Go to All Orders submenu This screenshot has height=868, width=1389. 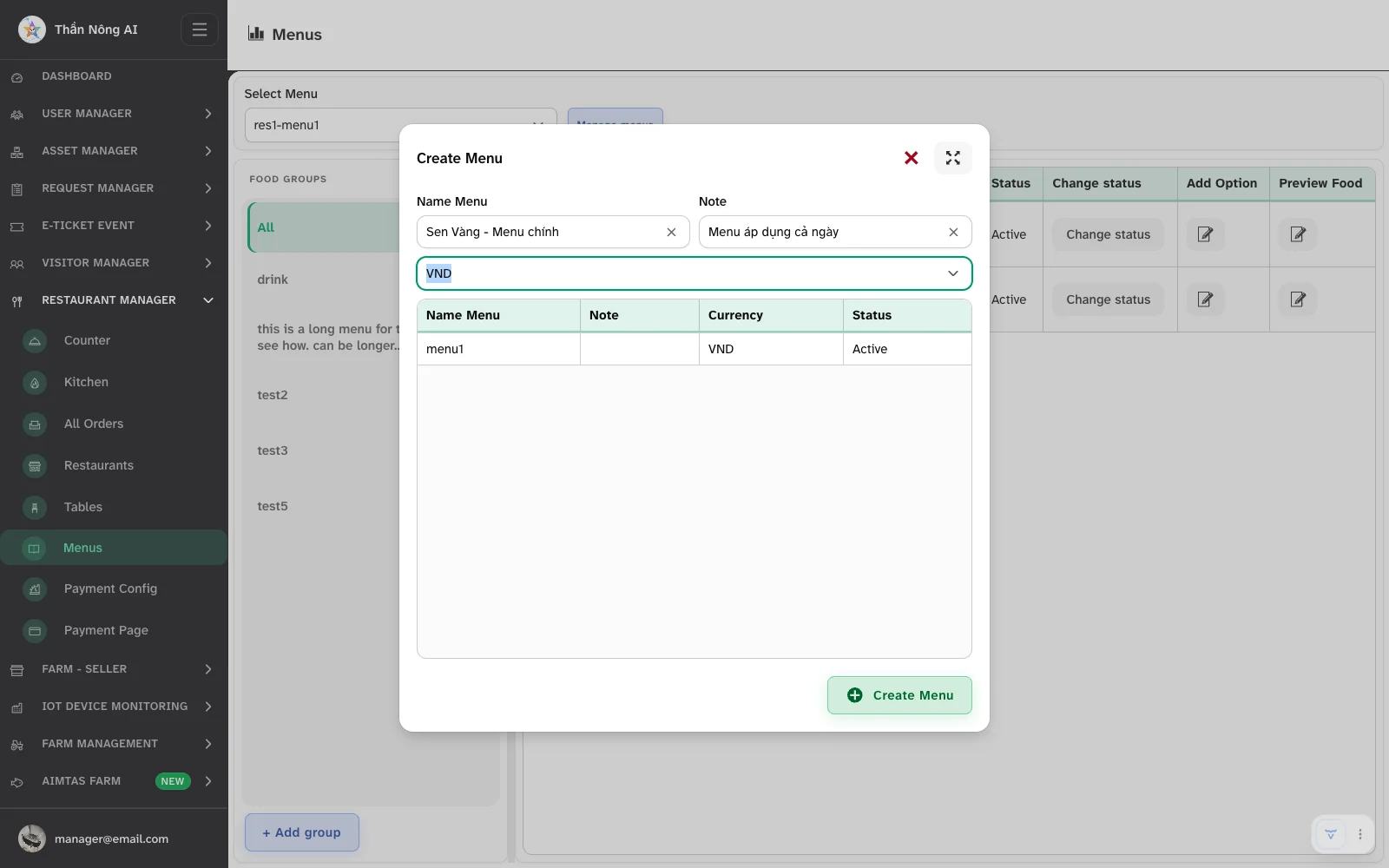(x=94, y=424)
